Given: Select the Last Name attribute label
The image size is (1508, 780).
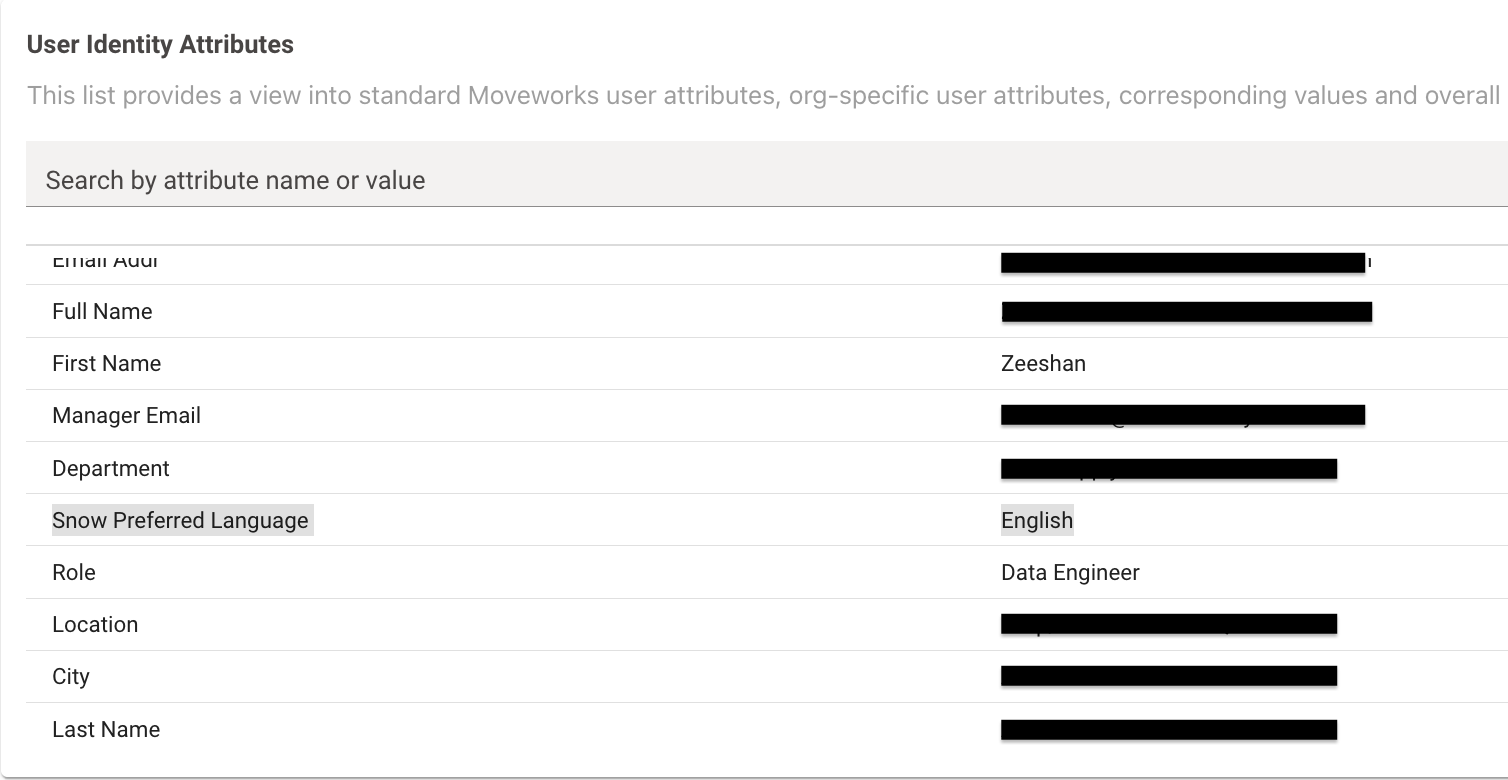Looking at the screenshot, I should [x=106, y=729].
